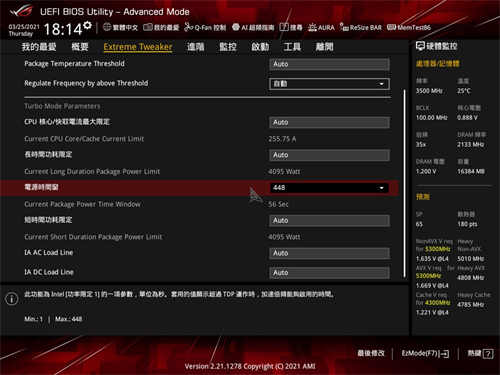This screenshot has height=375, width=500.
Task: Click Current CPU Core/Cache Current Limit text
Action: coord(84,139)
